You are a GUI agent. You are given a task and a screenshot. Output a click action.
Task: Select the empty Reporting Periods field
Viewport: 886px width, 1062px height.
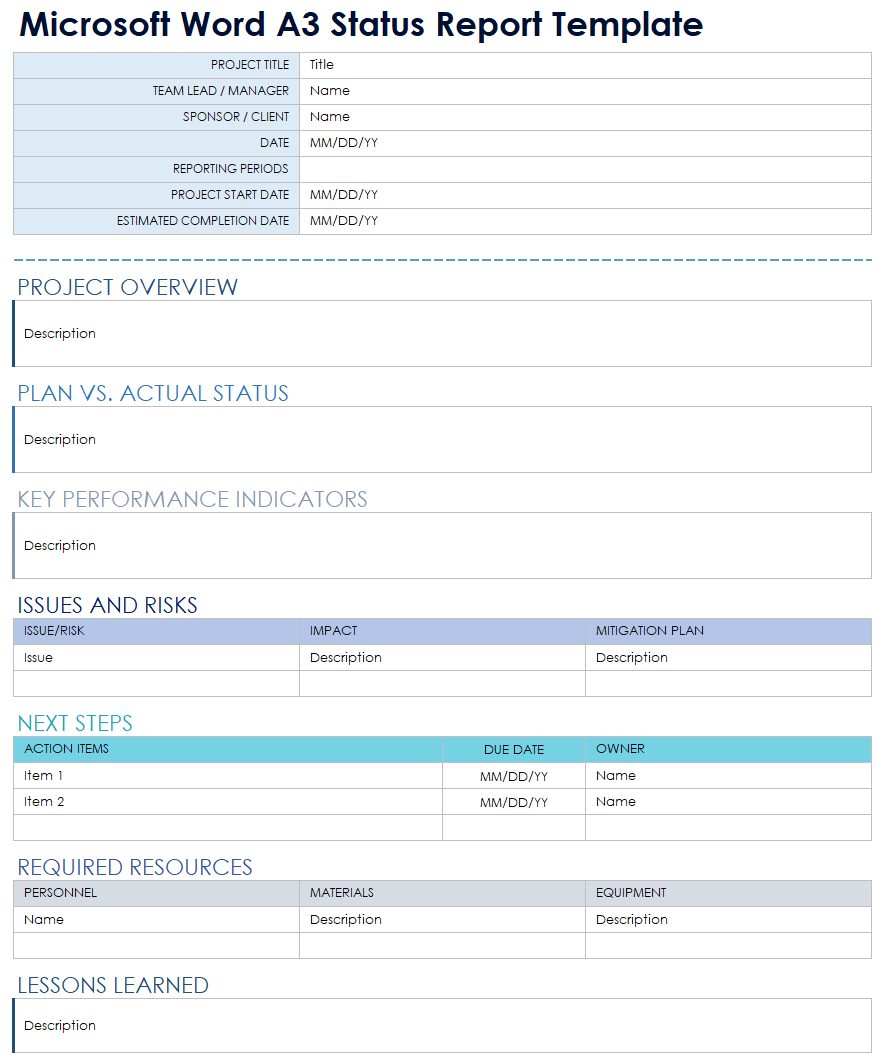tap(584, 169)
